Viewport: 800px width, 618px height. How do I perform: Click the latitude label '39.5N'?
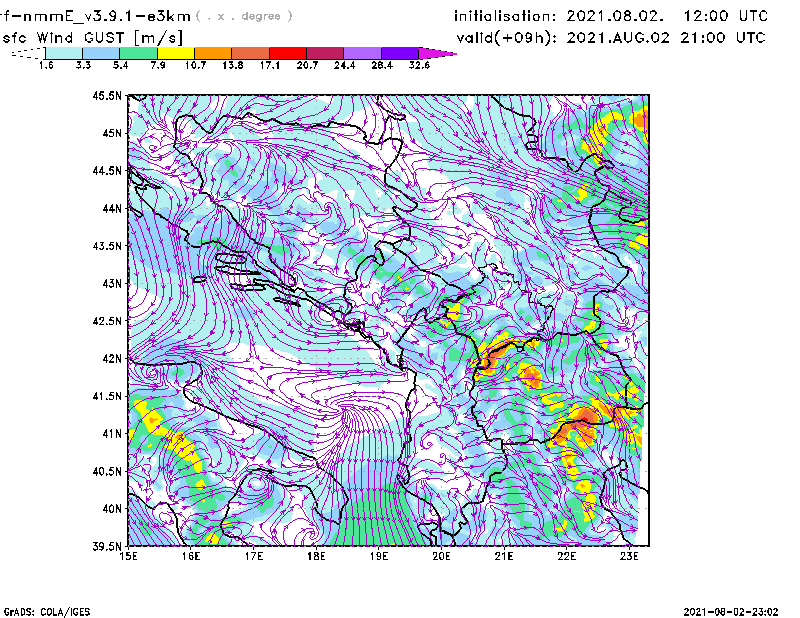pyautogui.click(x=107, y=546)
